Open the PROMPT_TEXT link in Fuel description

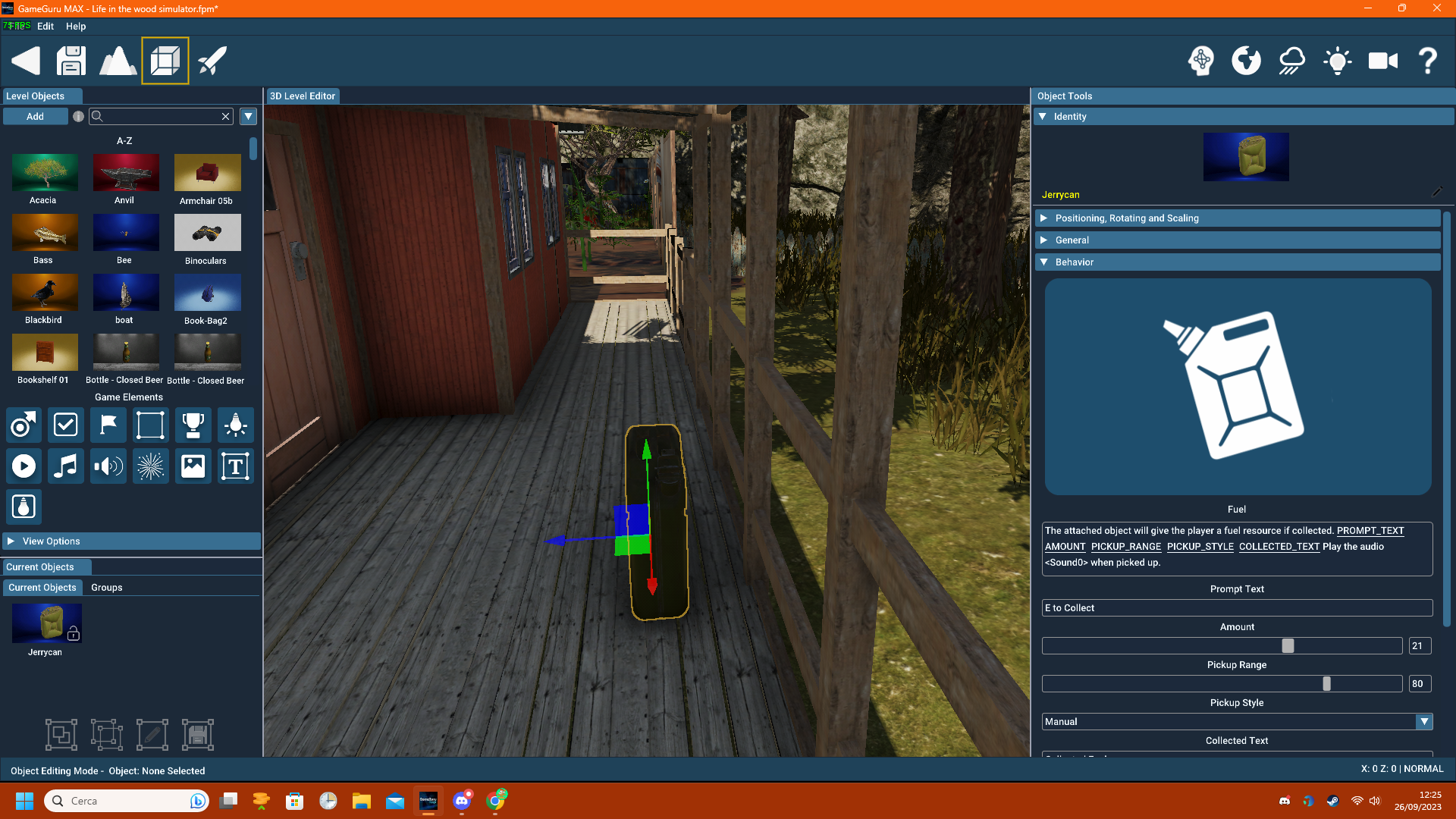tap(1370, 531)
